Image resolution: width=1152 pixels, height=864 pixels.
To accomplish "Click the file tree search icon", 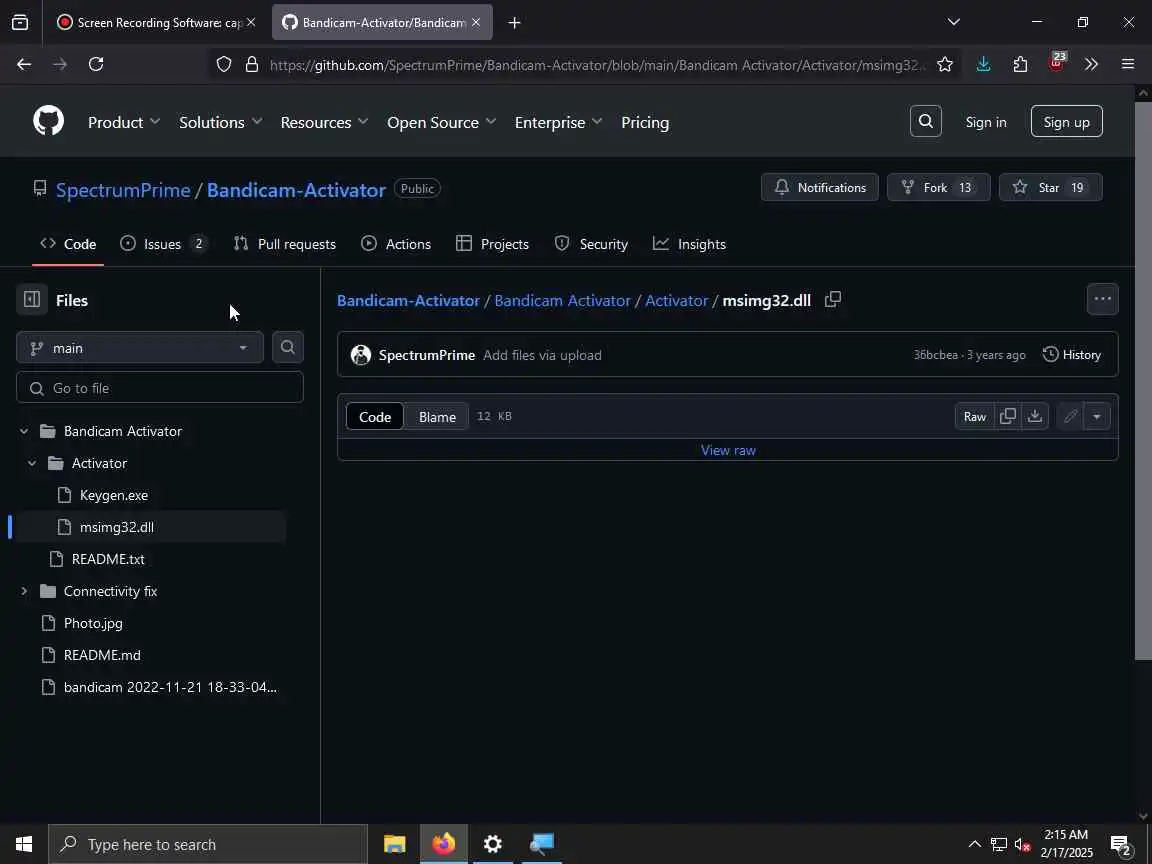I will click(288, 348).
